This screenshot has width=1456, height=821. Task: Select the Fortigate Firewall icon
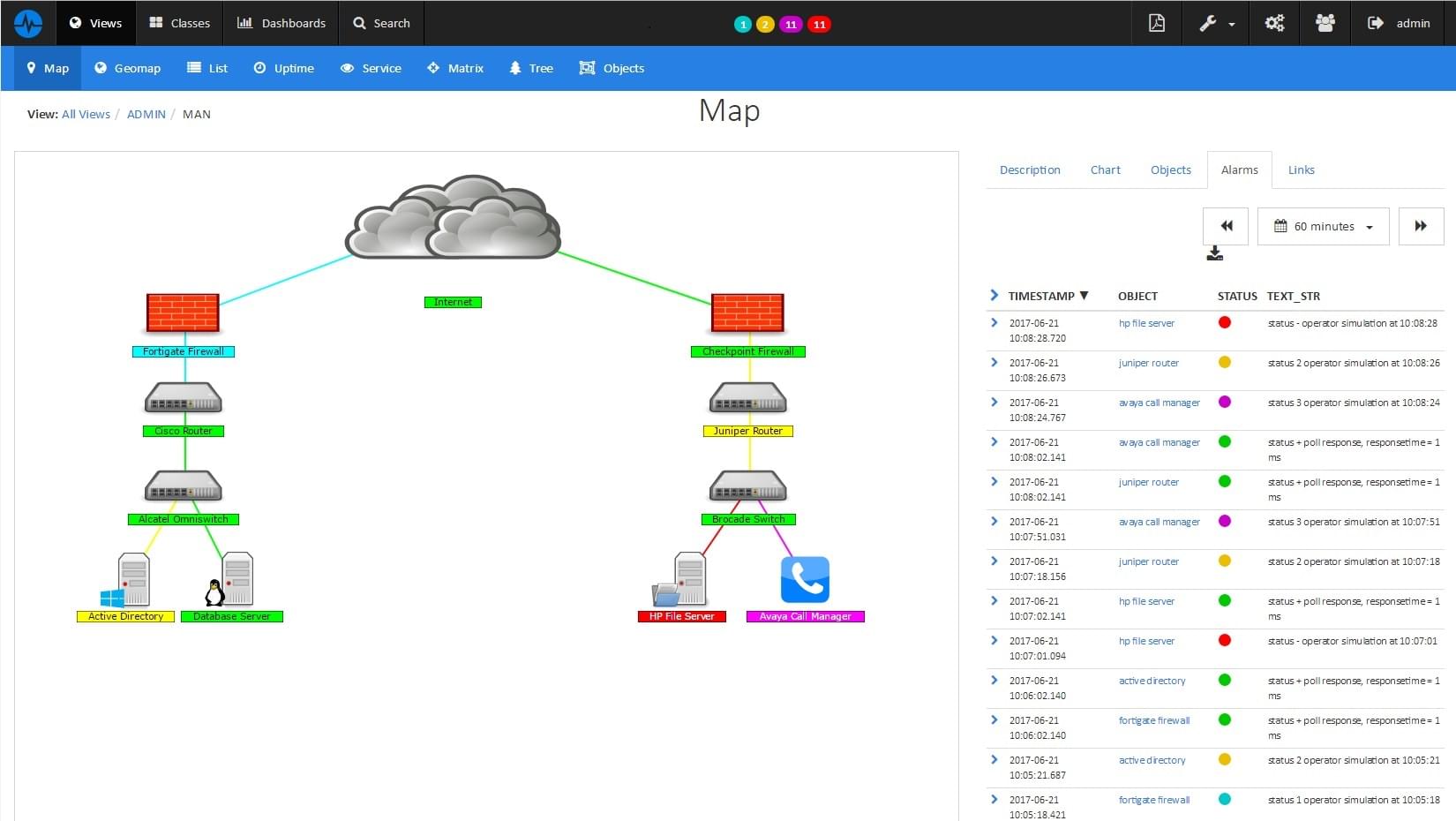tap(183, 313)
